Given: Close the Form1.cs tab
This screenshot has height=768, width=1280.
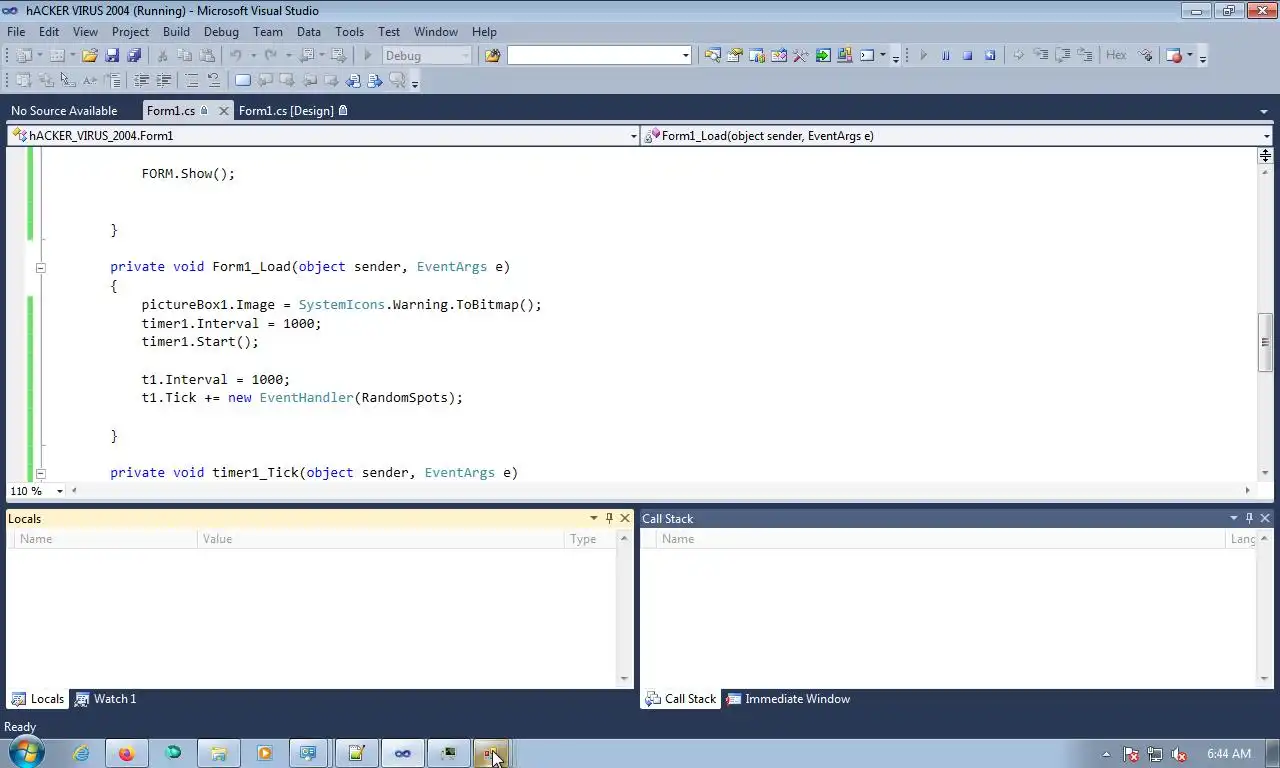Looking at the screenshot, I should point(223,111).
